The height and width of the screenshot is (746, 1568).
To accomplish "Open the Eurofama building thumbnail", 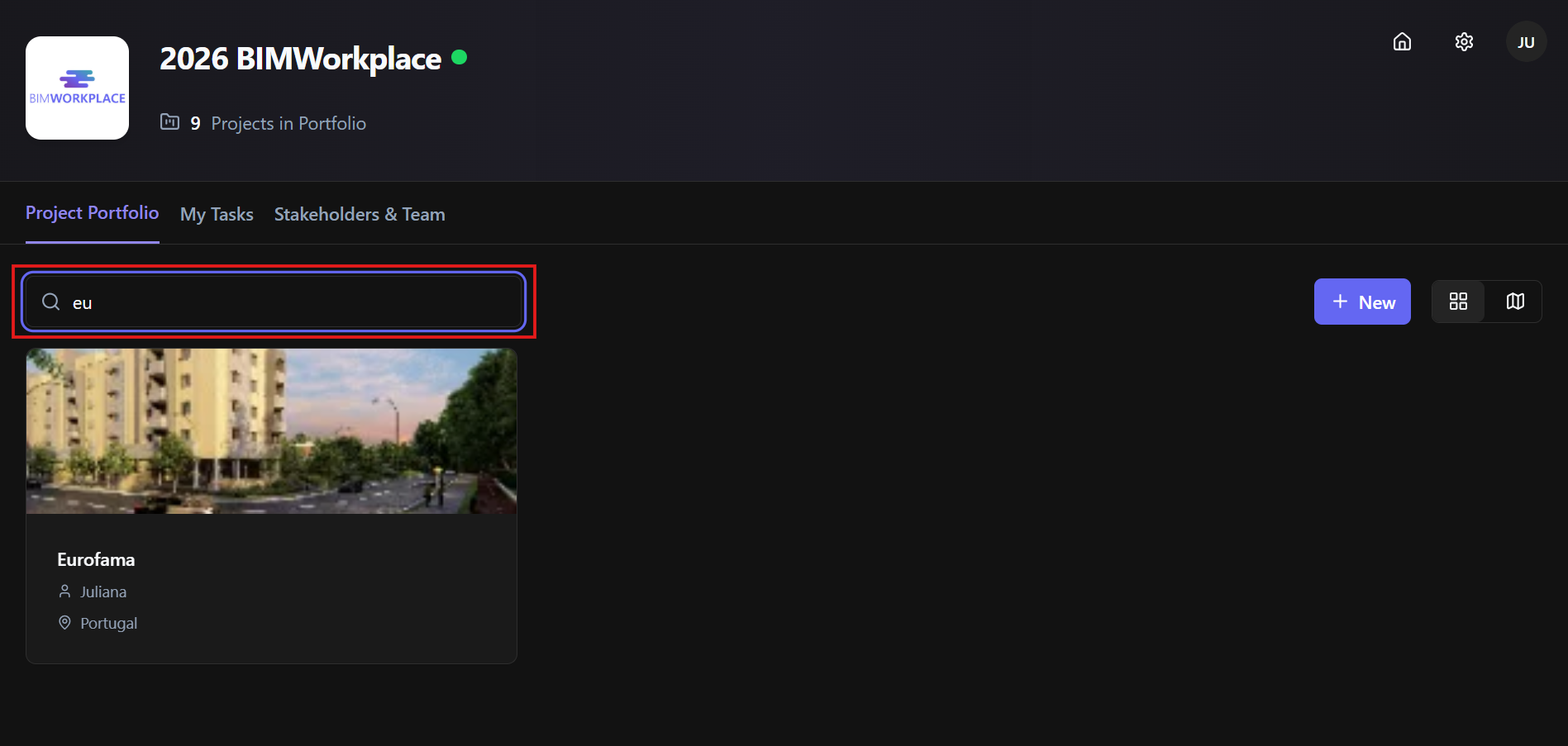I will tap(271, 430).
